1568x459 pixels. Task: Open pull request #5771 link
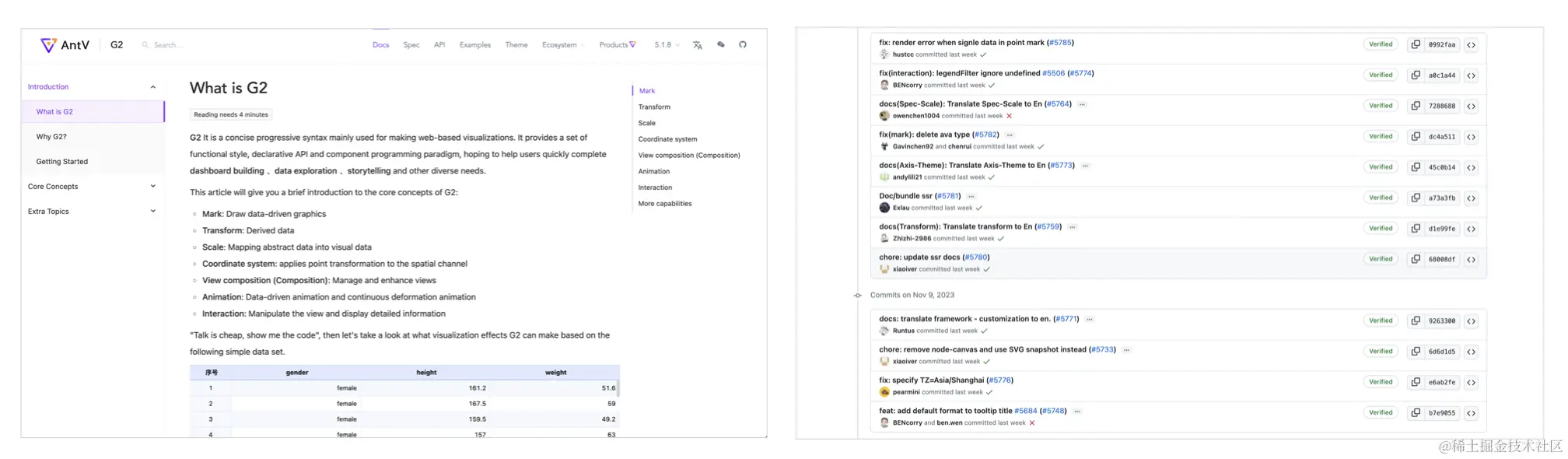[1066, 319]
